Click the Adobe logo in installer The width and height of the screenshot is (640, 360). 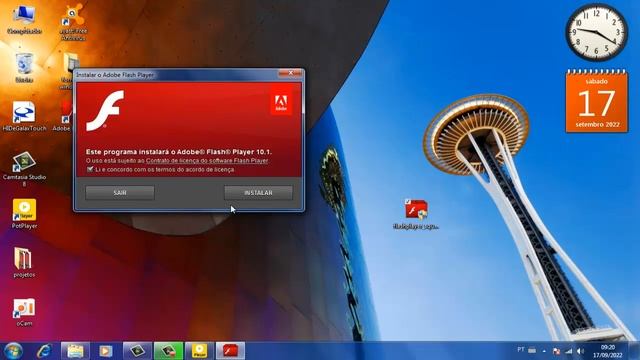281,102
